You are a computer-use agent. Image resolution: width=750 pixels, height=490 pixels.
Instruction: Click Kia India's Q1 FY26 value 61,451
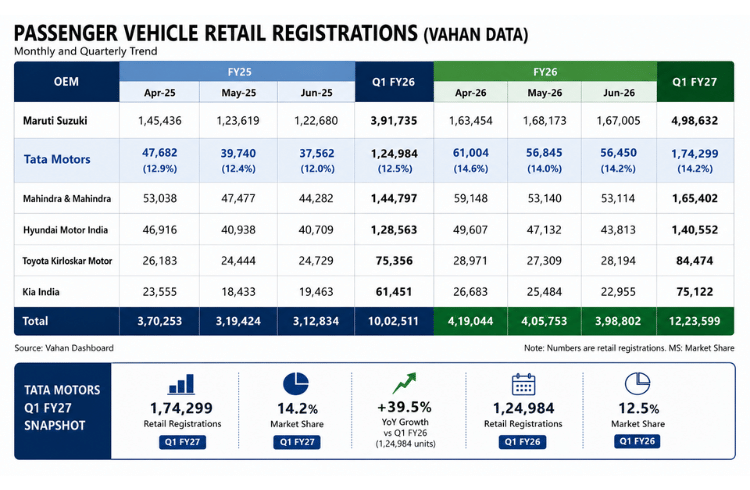coord(394,292)
